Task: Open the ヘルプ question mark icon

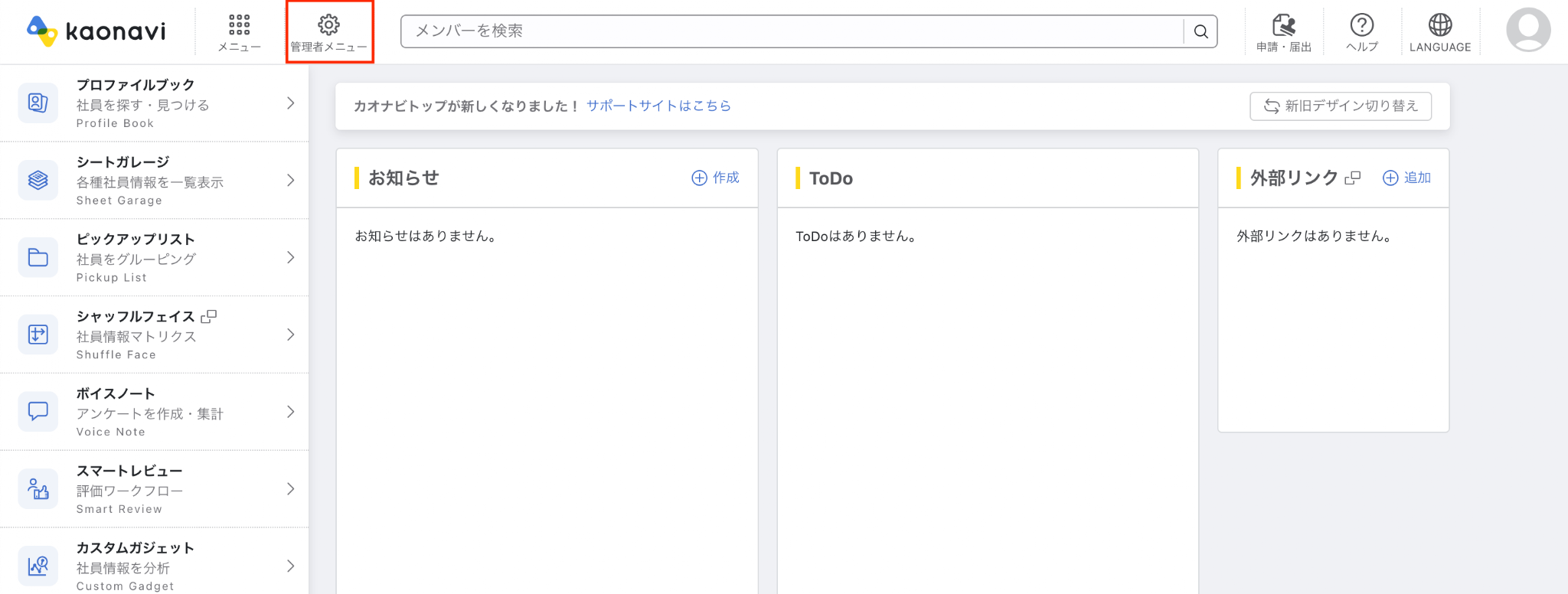Action: tap(1362, 24)
